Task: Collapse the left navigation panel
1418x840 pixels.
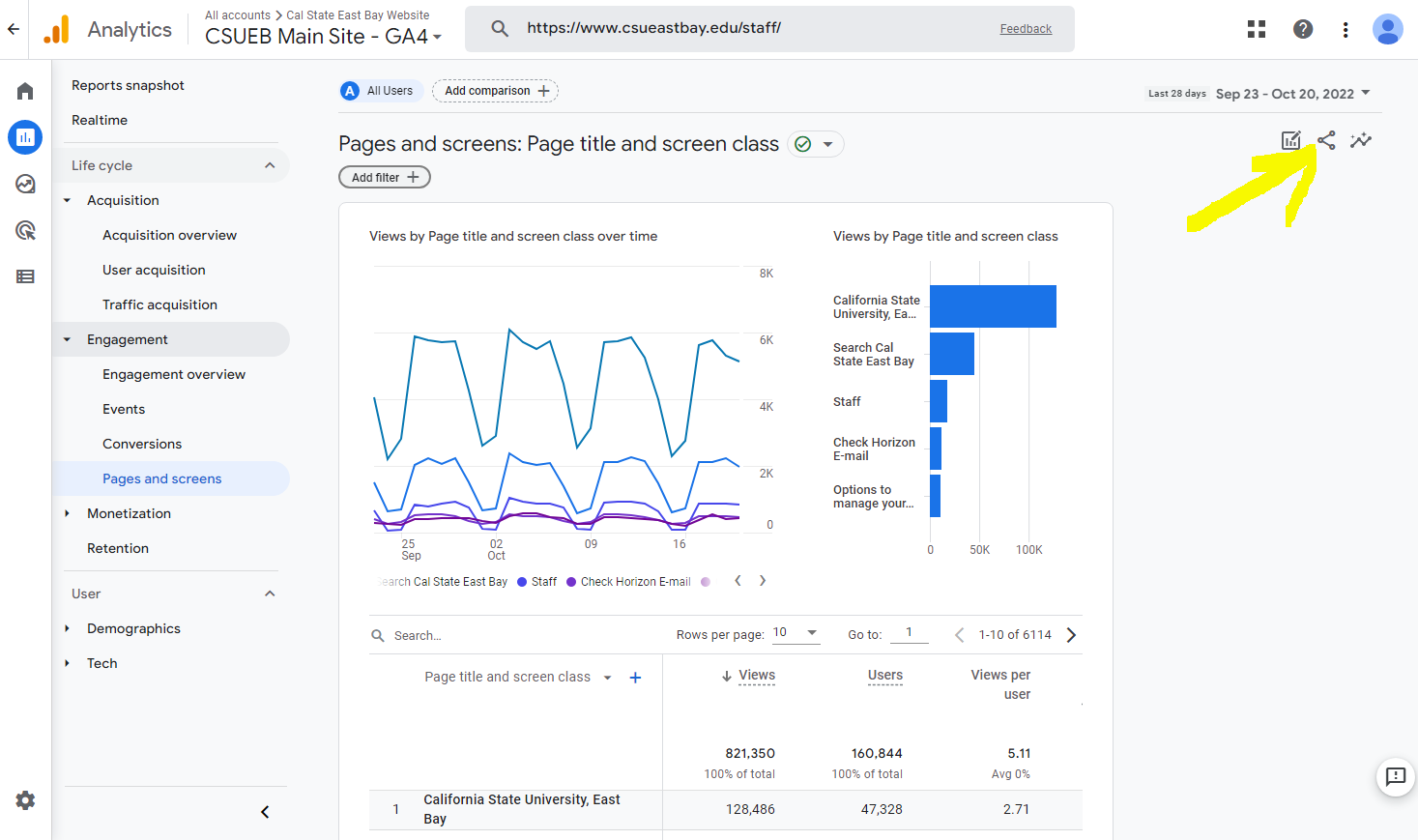Action: [x=265, y=812]
